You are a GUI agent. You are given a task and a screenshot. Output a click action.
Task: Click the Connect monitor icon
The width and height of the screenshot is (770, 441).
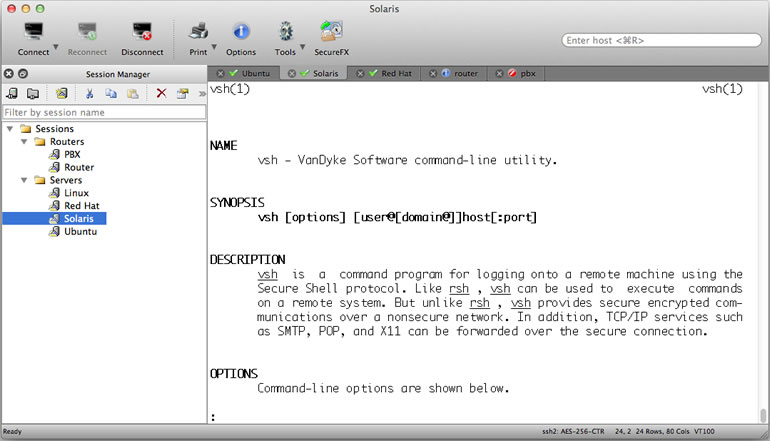click(32, 33)
